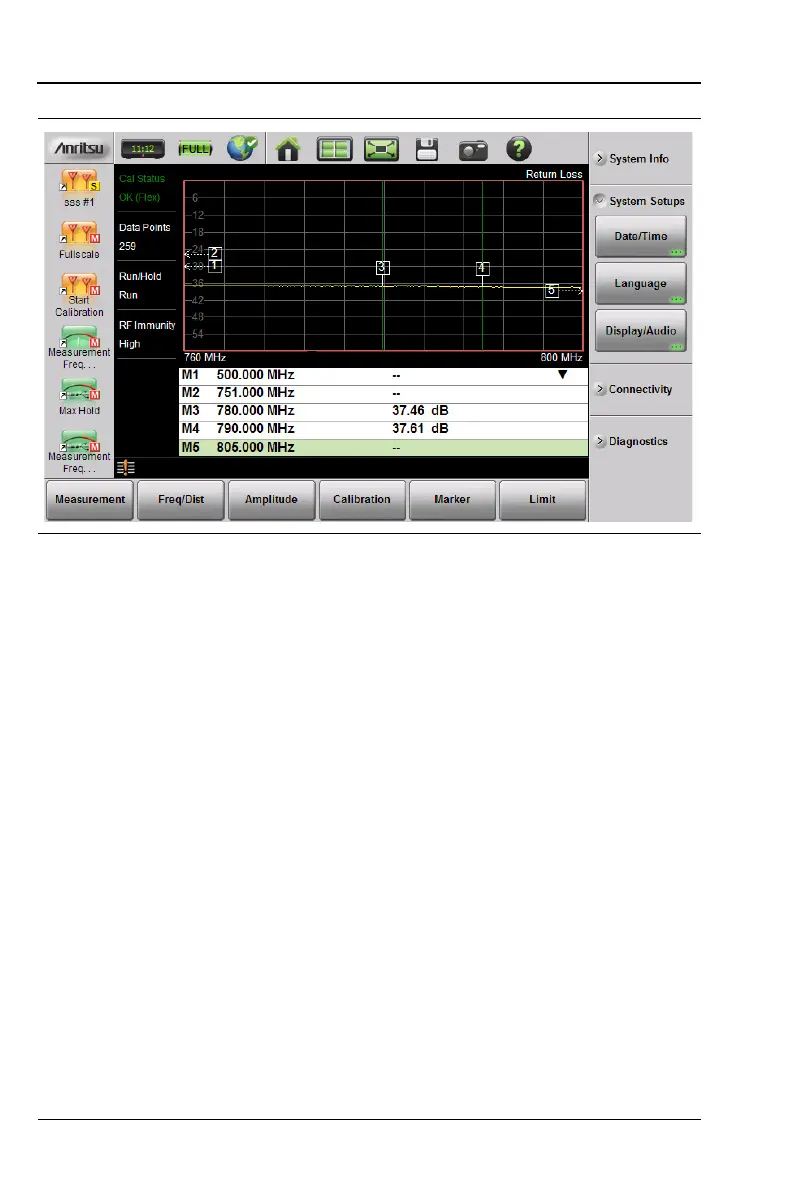Select marker 5 on the trace
The width and height of the screenshot is (792, 1192).
552,290
